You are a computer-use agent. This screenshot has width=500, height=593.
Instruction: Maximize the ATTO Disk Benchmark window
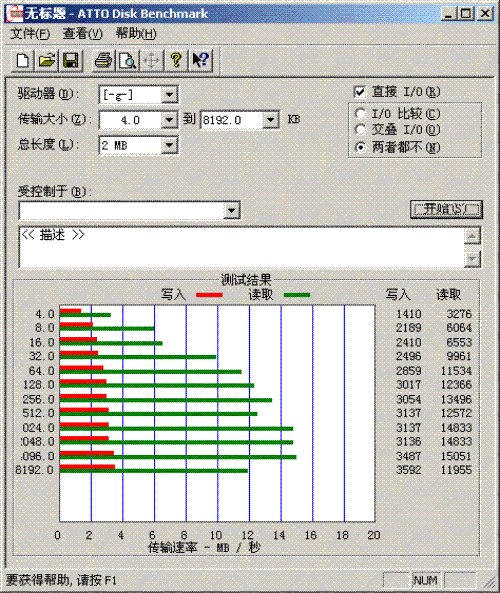pyautogui.click(x=466, y=14)
